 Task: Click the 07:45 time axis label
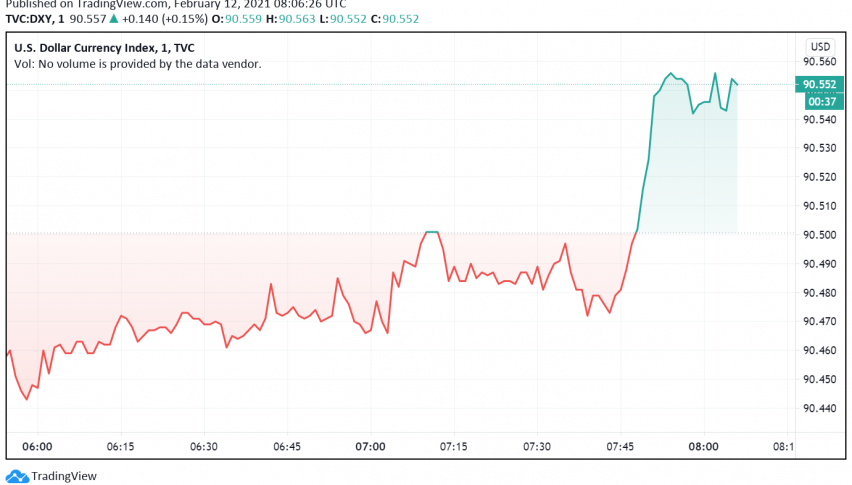[620, 446]
